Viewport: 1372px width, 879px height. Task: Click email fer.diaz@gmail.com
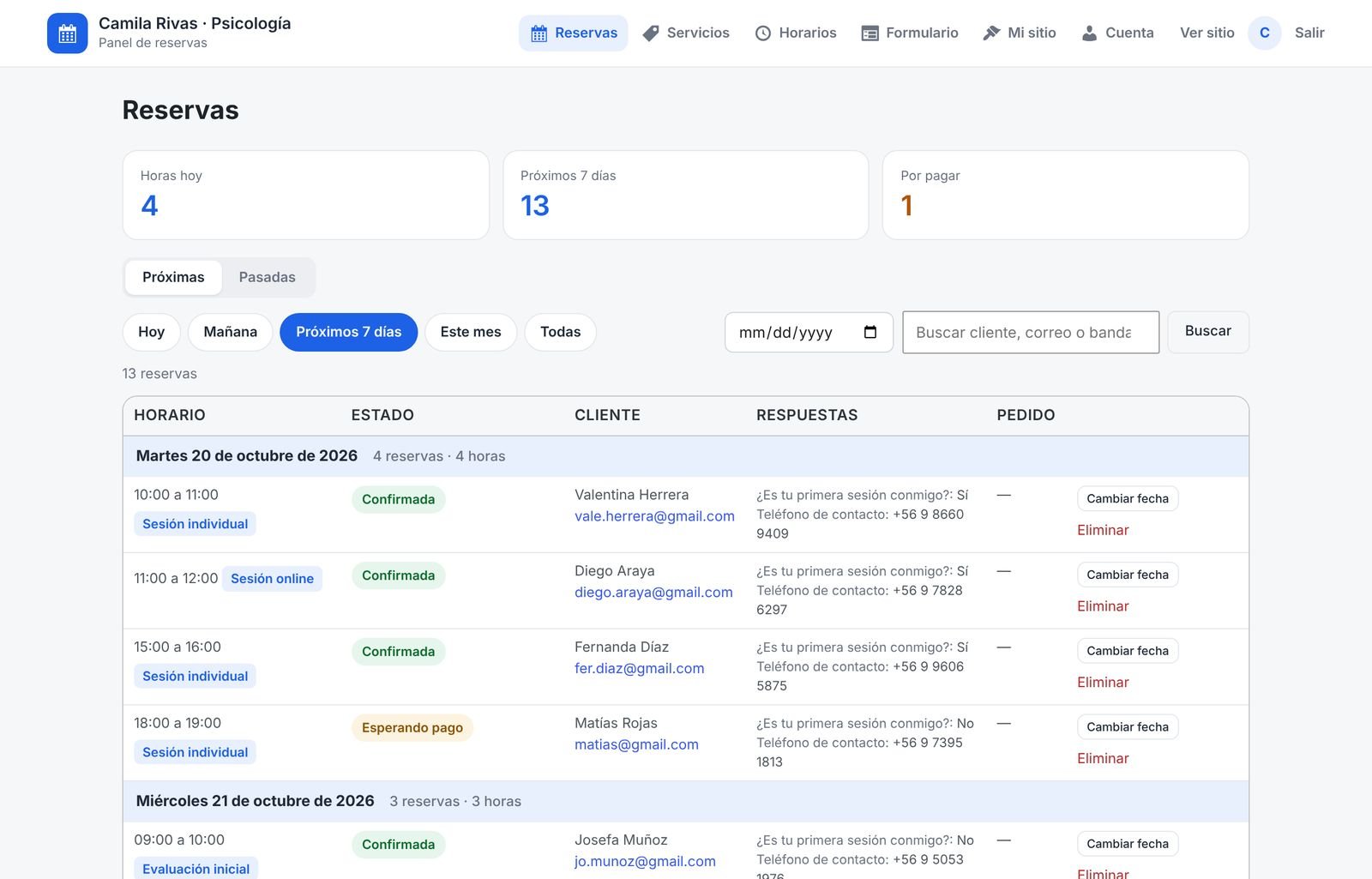point(639,669)
